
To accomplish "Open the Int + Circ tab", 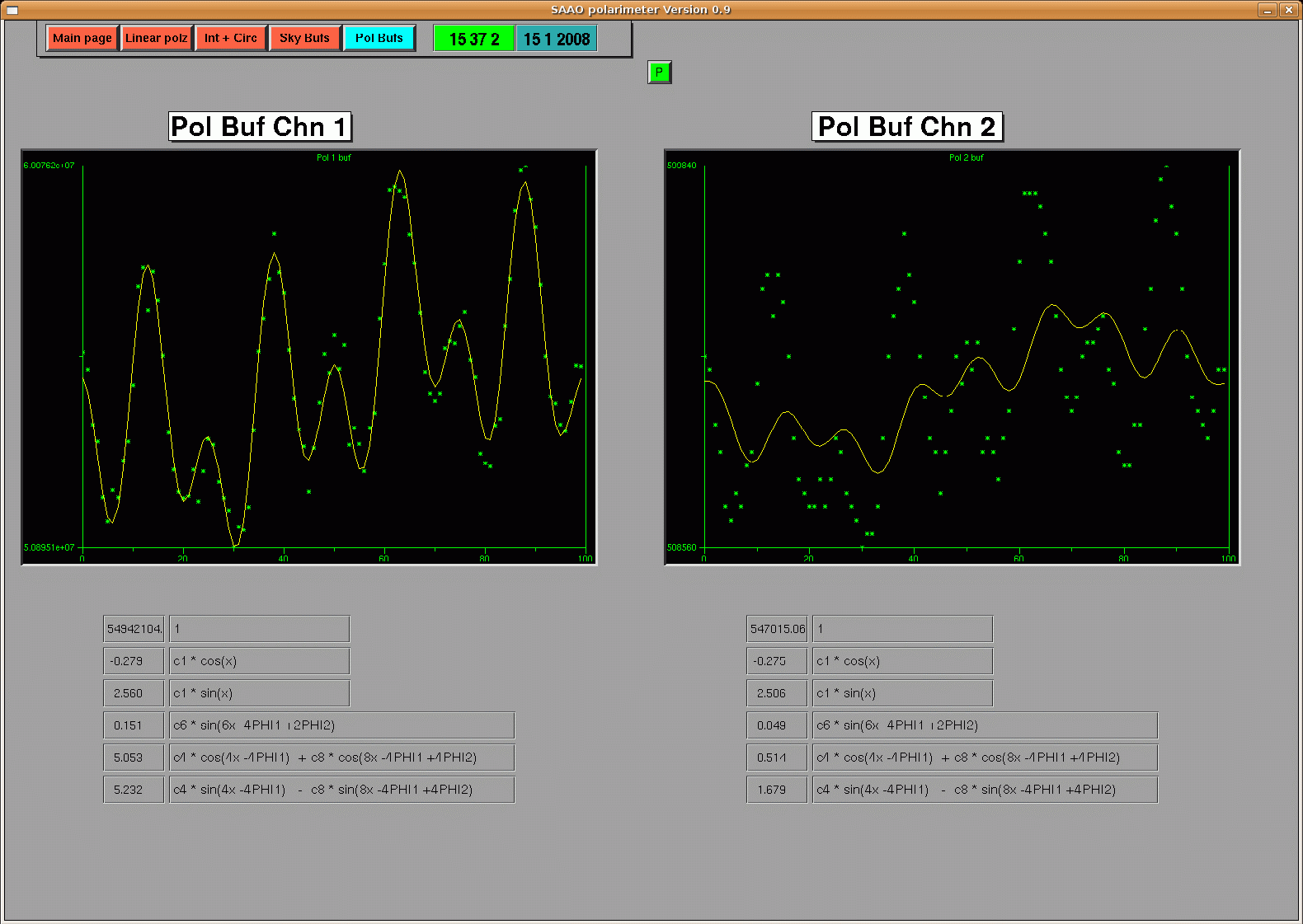I will 231,38.
